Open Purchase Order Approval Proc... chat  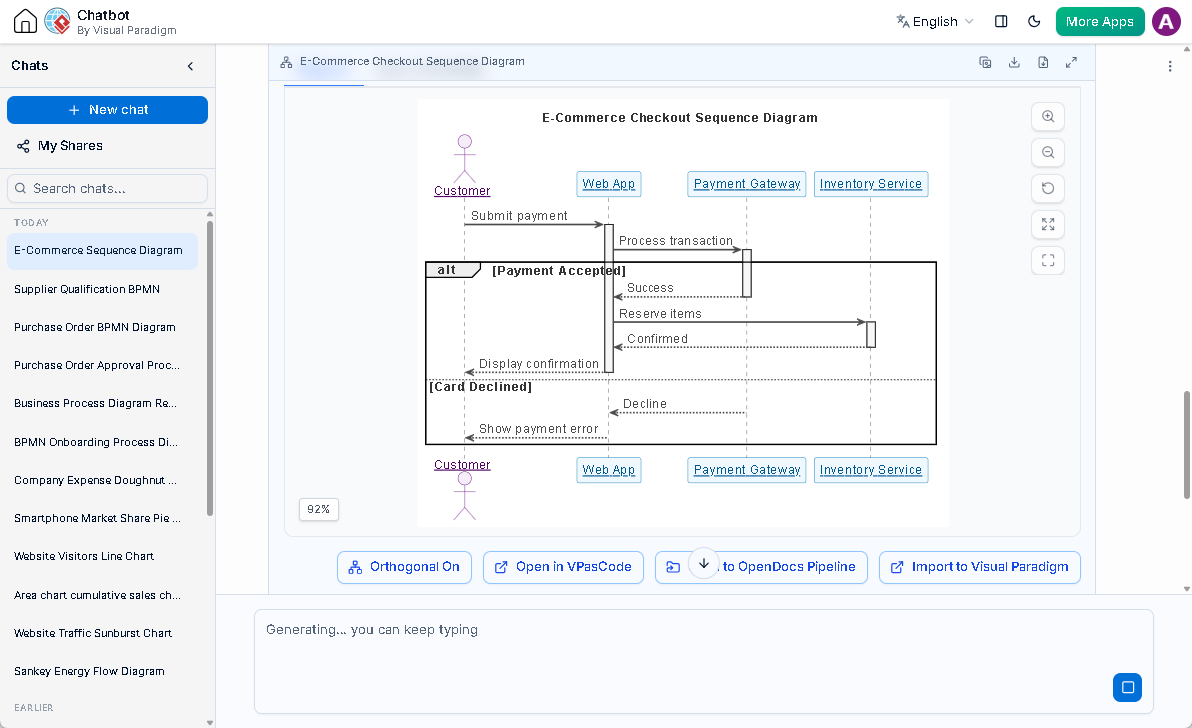tap(102, 365)
